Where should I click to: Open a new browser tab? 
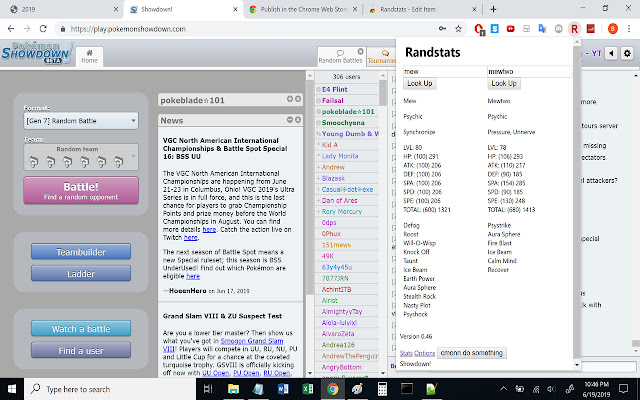tap(493, 9)
